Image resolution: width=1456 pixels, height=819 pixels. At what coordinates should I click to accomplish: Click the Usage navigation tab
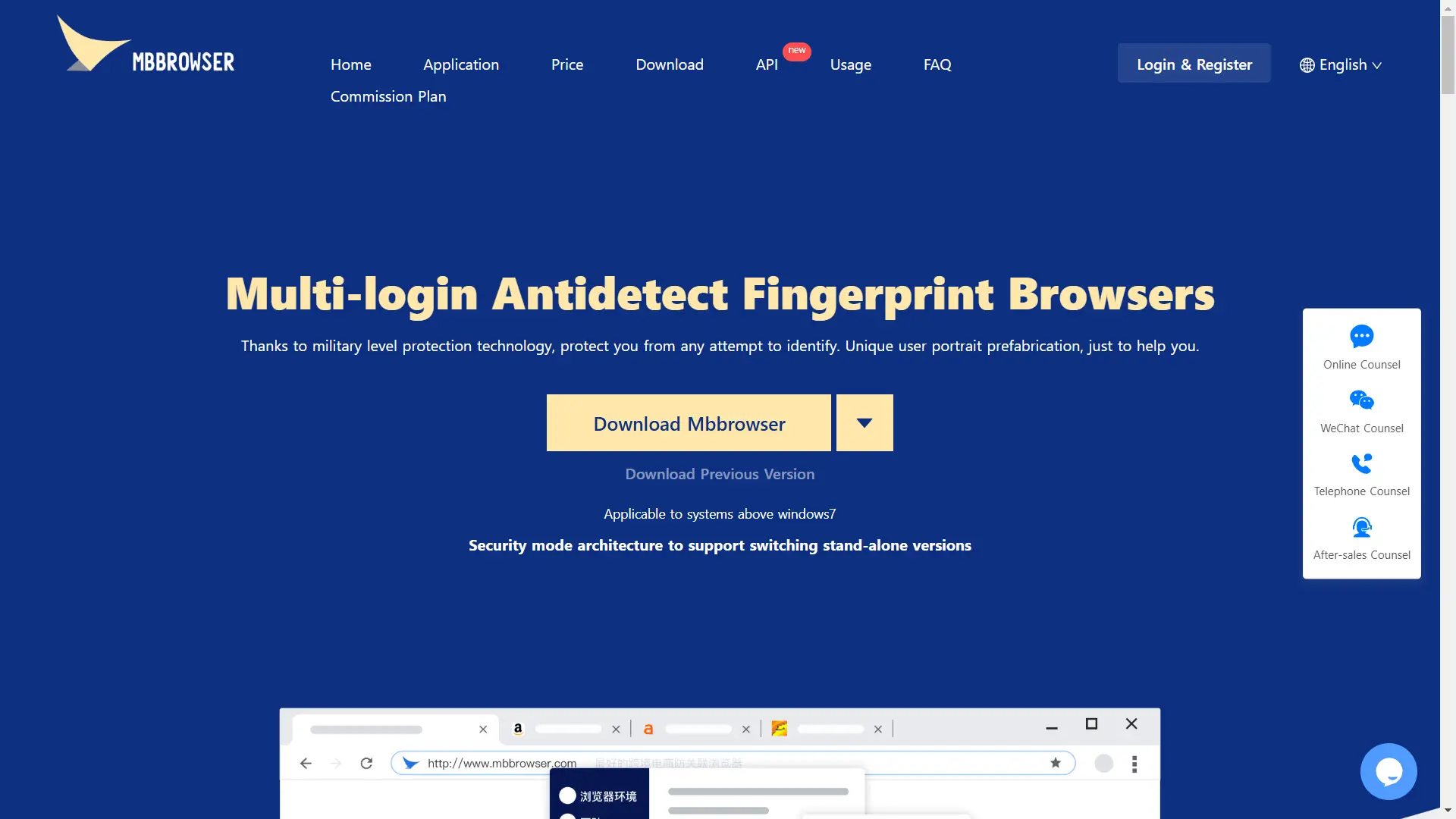point(851,63)
